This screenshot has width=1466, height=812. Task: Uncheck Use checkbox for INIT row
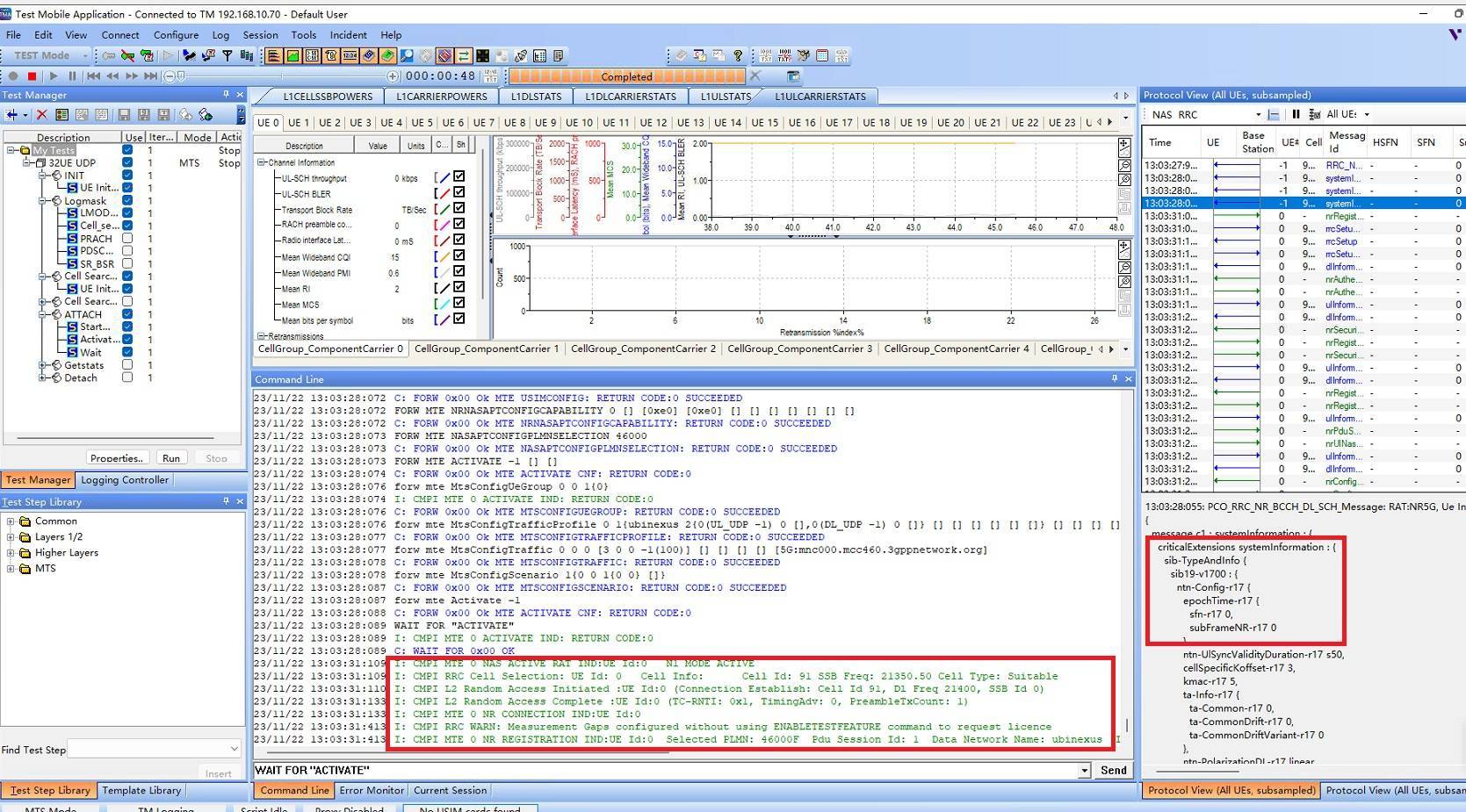coord(127,175)
